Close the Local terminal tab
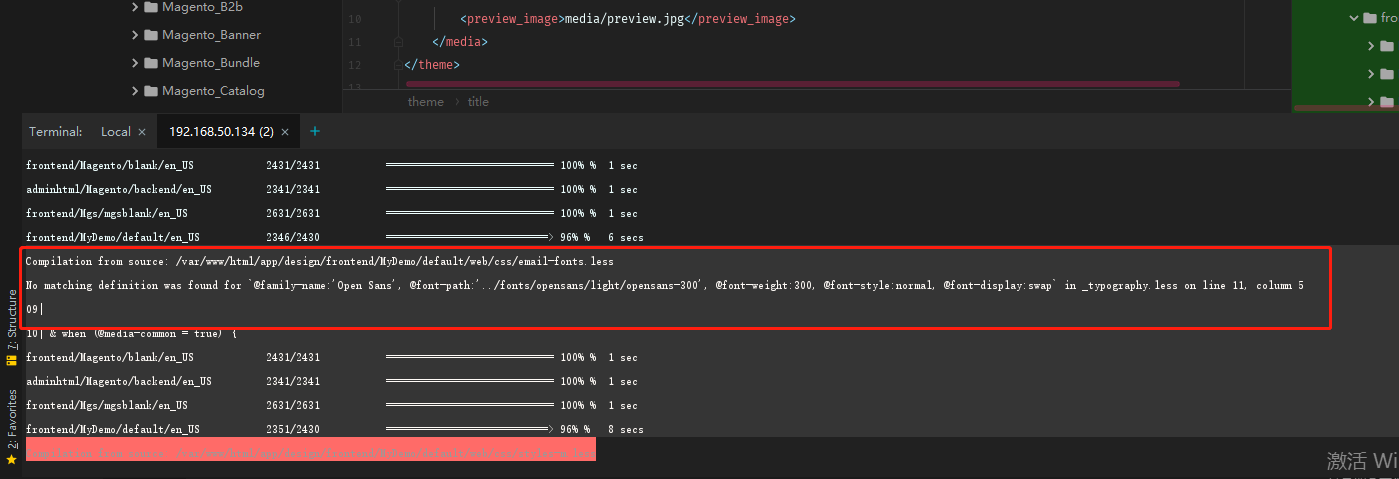 tap(142, 132)
